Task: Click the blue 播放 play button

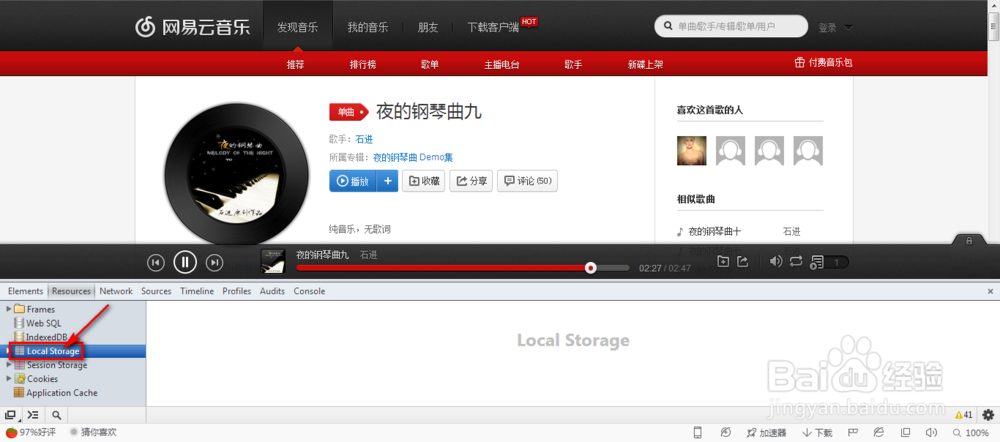Action: pos(353,181)
